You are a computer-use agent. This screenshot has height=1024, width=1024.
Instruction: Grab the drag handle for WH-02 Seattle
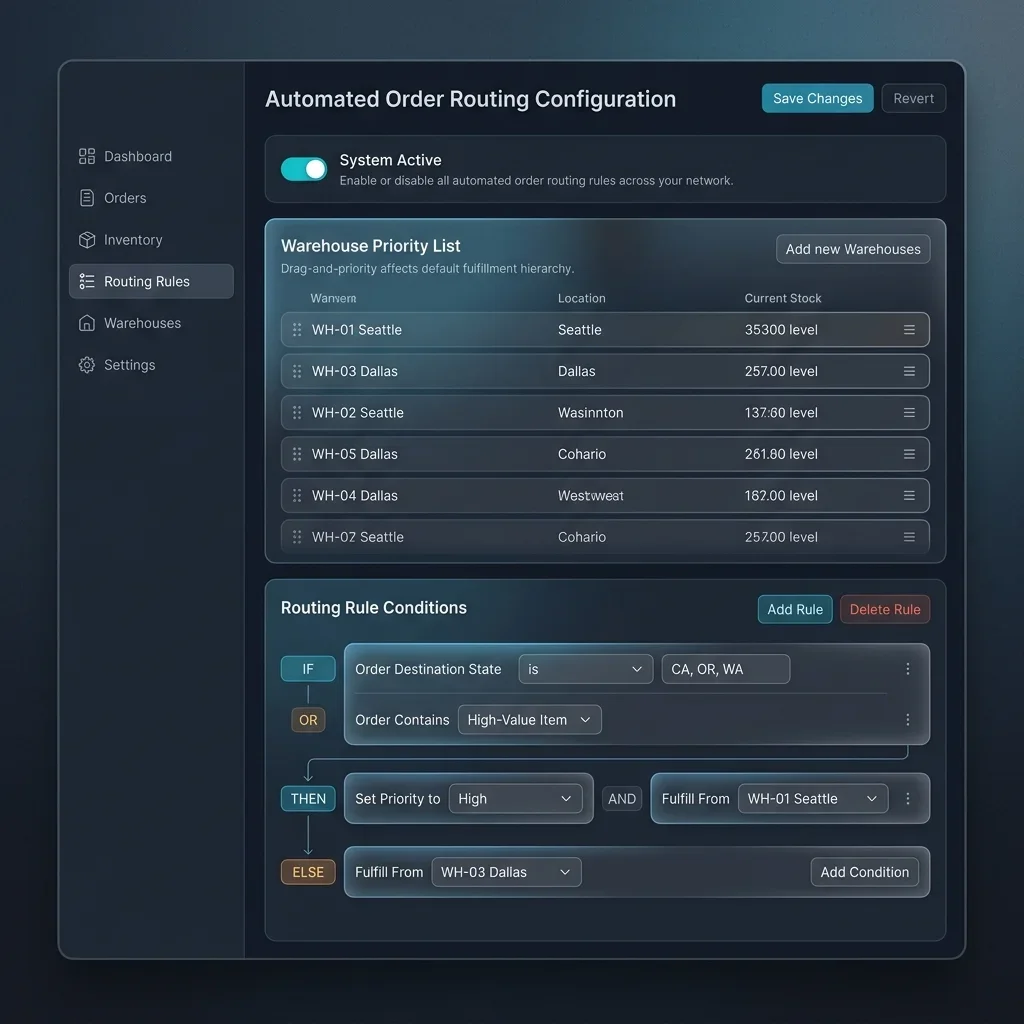click(297, 413)
